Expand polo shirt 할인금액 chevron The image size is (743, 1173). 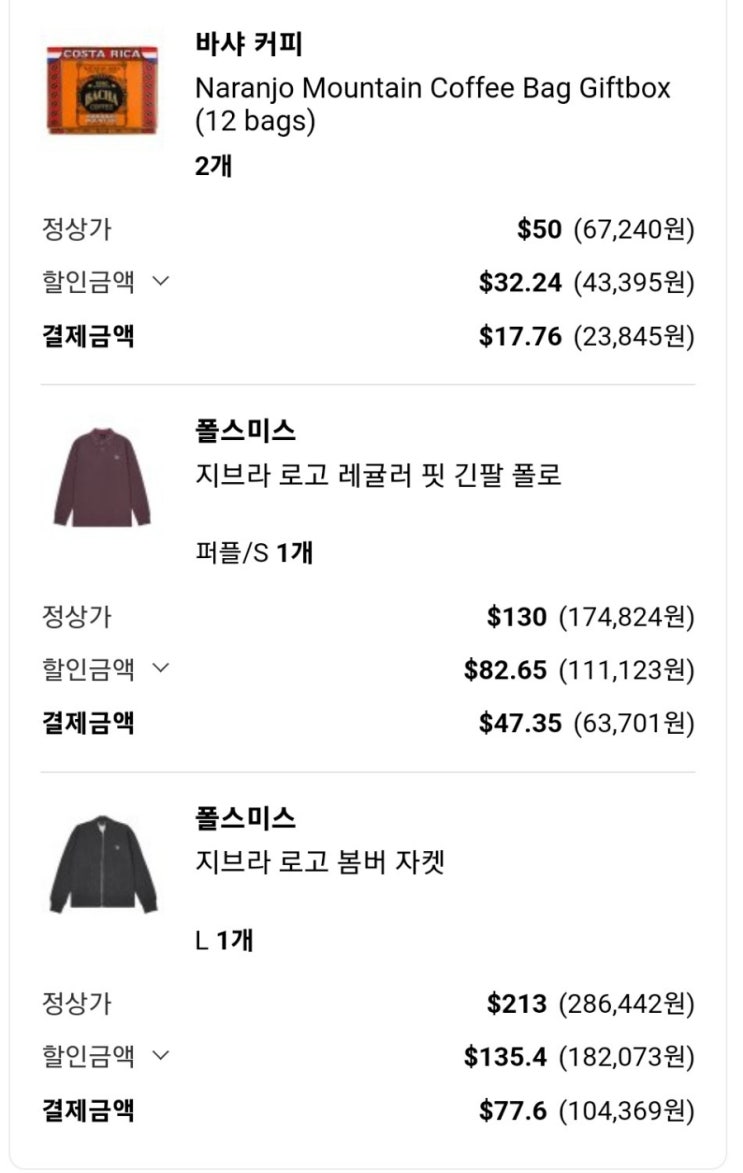tap(160, 669)
